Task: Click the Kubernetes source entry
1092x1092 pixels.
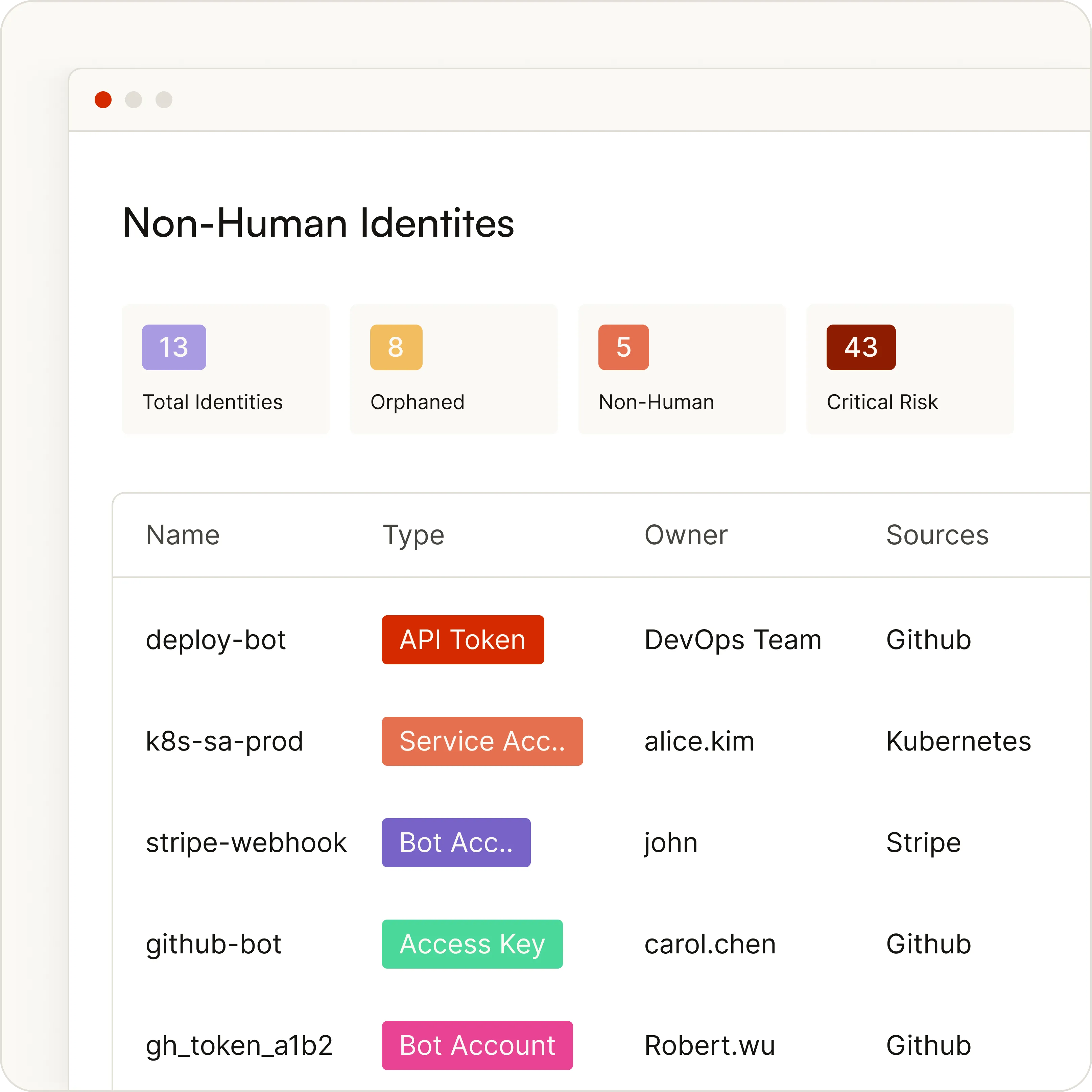Action: (958, 741)
